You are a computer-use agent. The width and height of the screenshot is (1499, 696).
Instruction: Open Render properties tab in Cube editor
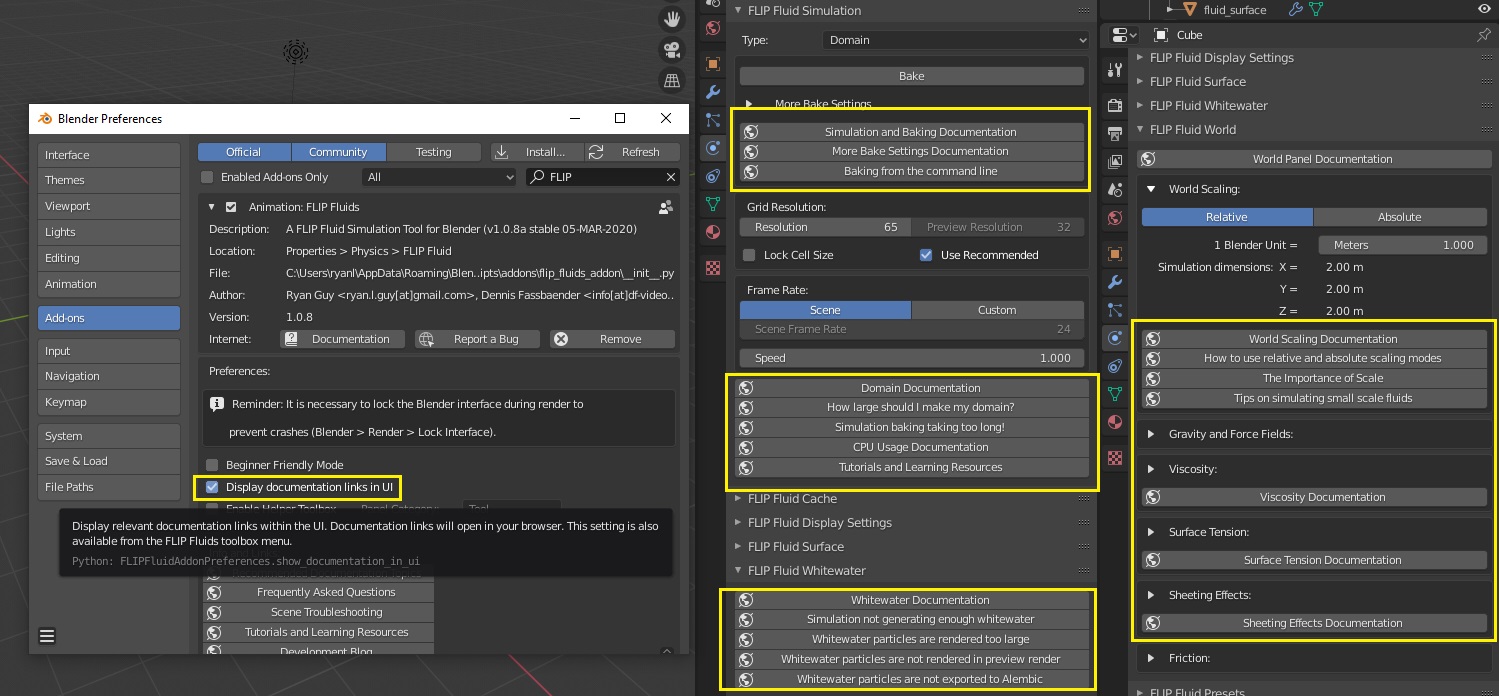pyautogui.click(x=1114, y=106)
